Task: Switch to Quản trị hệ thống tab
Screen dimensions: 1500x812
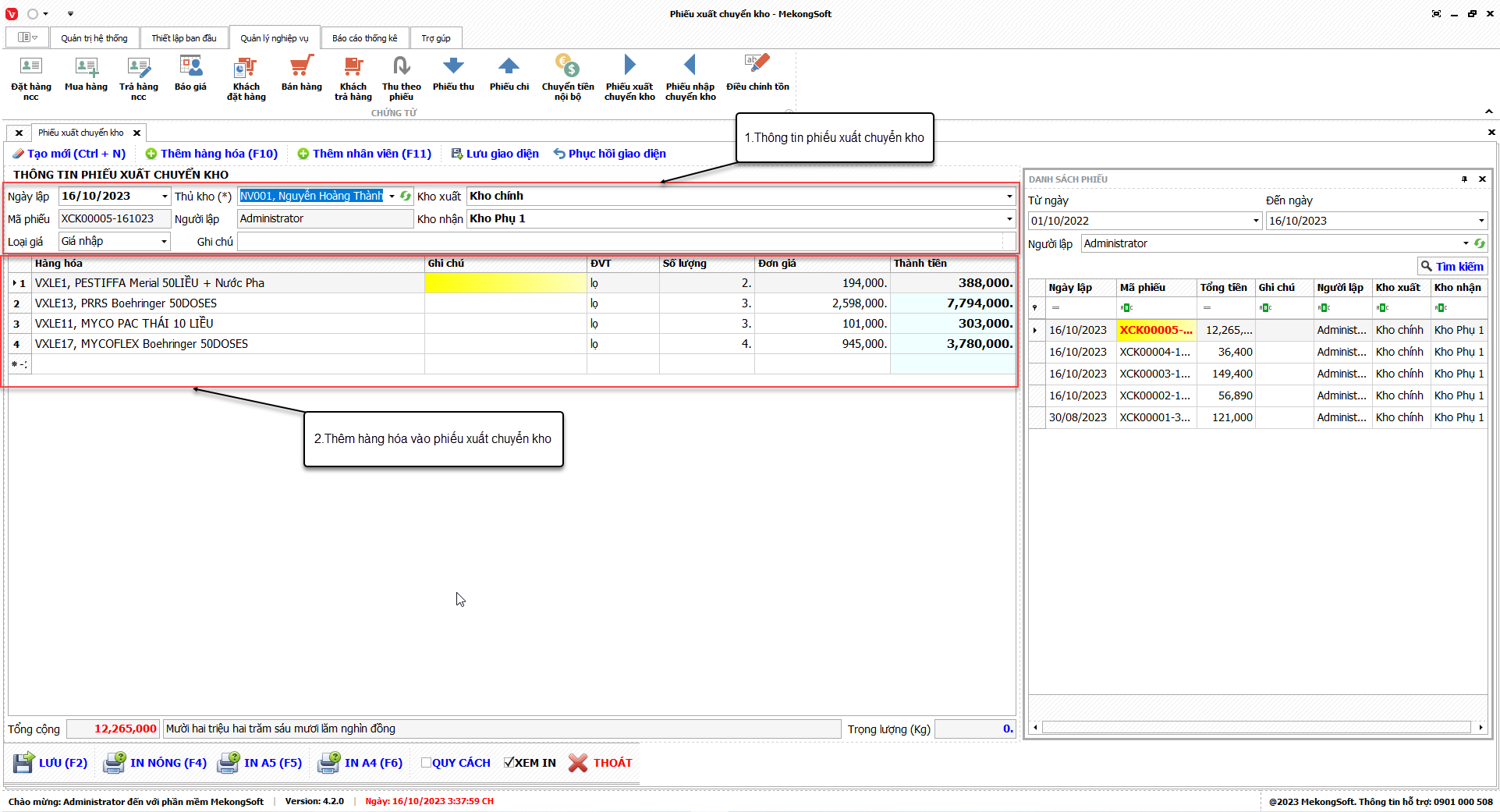Action: [94, 38]
